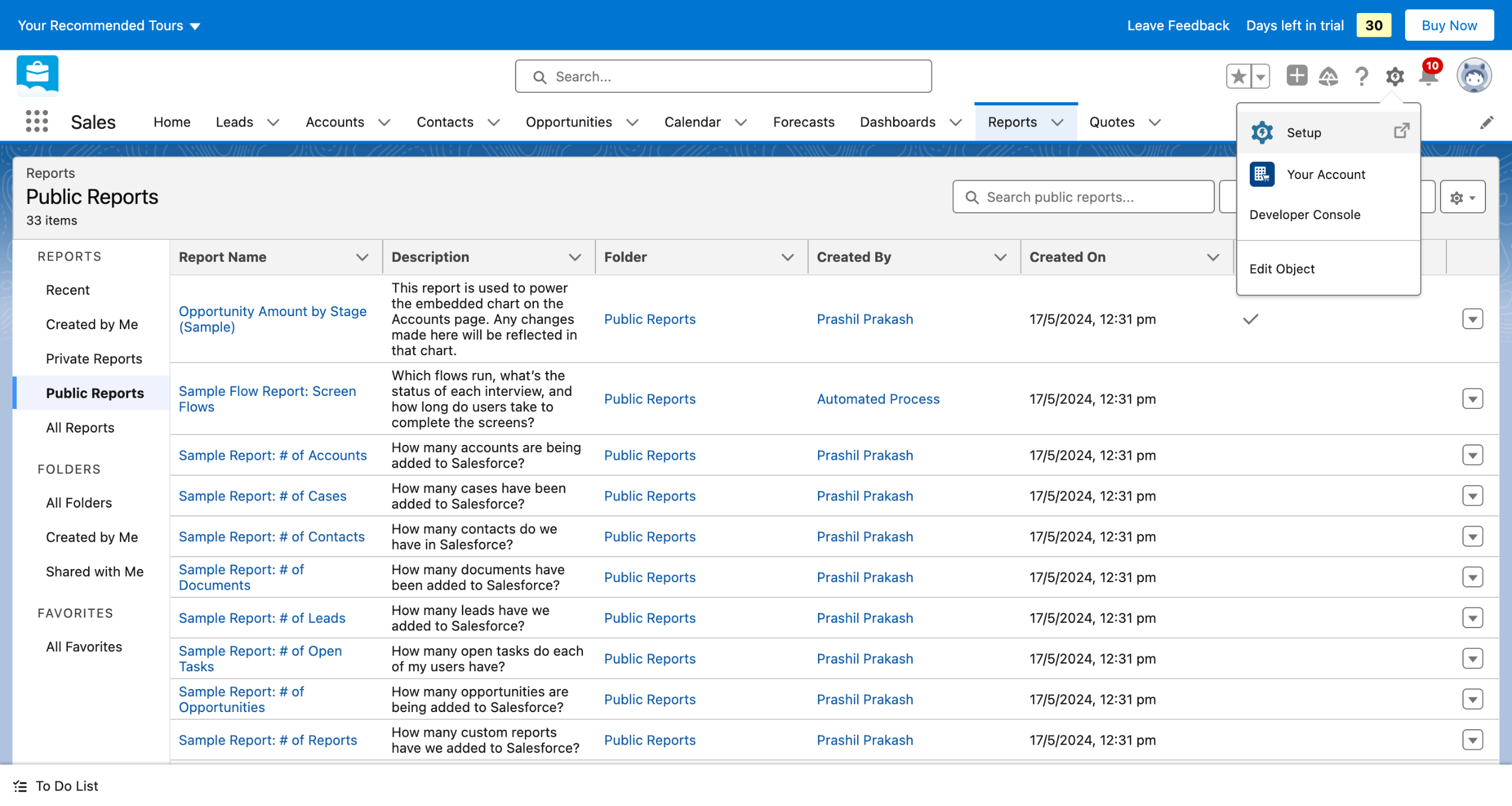The width and height of the screenshot is (1512, 806).
Task: Open row actions for Sample Report: # of Cases
Action: coord(1472,496)
